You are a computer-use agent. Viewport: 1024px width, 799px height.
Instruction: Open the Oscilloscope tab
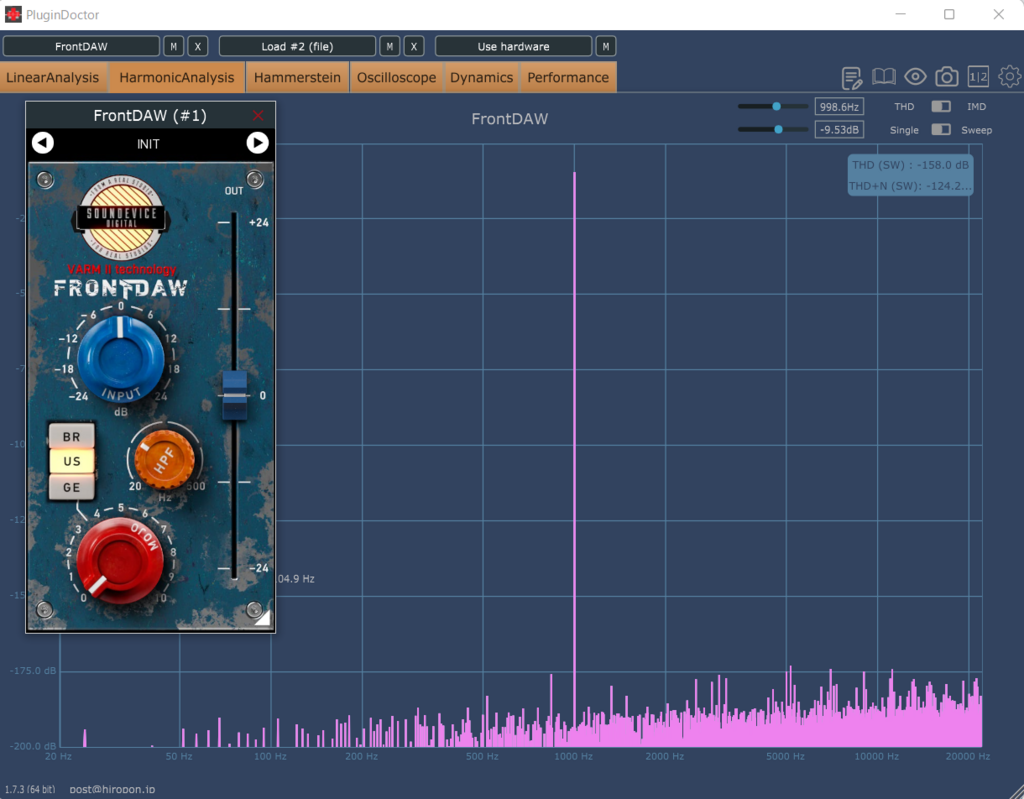(x=396, y=77)
